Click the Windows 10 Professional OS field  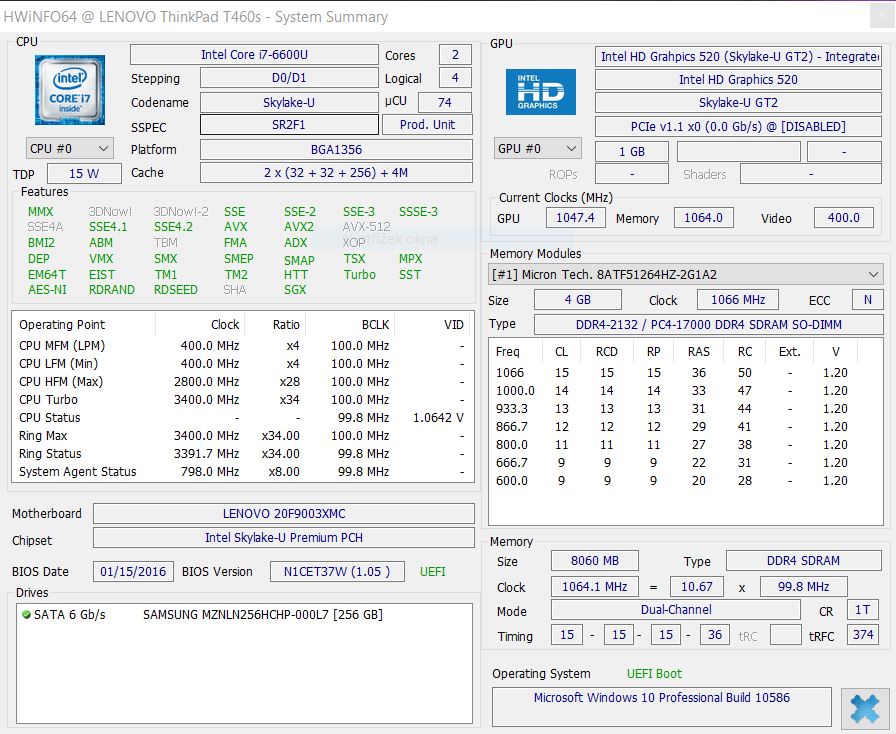tap(661, 698)
